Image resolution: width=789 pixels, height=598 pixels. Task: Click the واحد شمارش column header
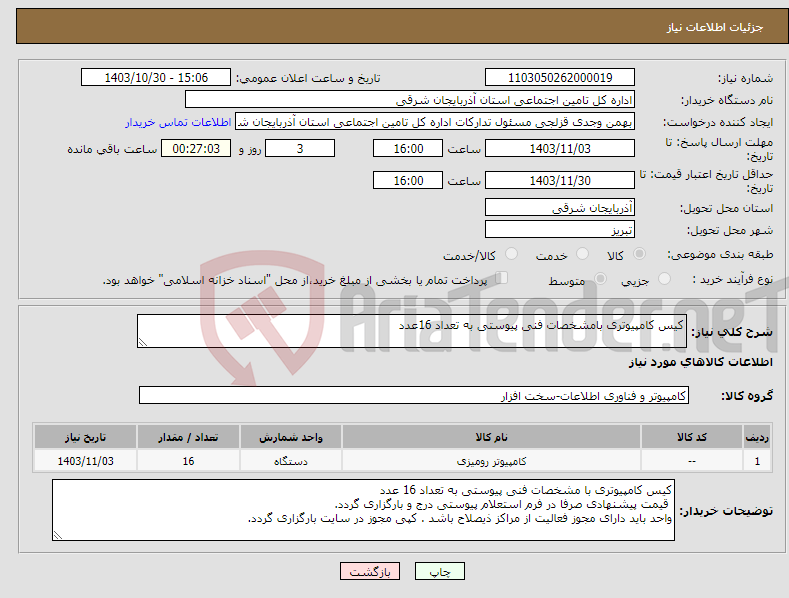tap(291, 437)
